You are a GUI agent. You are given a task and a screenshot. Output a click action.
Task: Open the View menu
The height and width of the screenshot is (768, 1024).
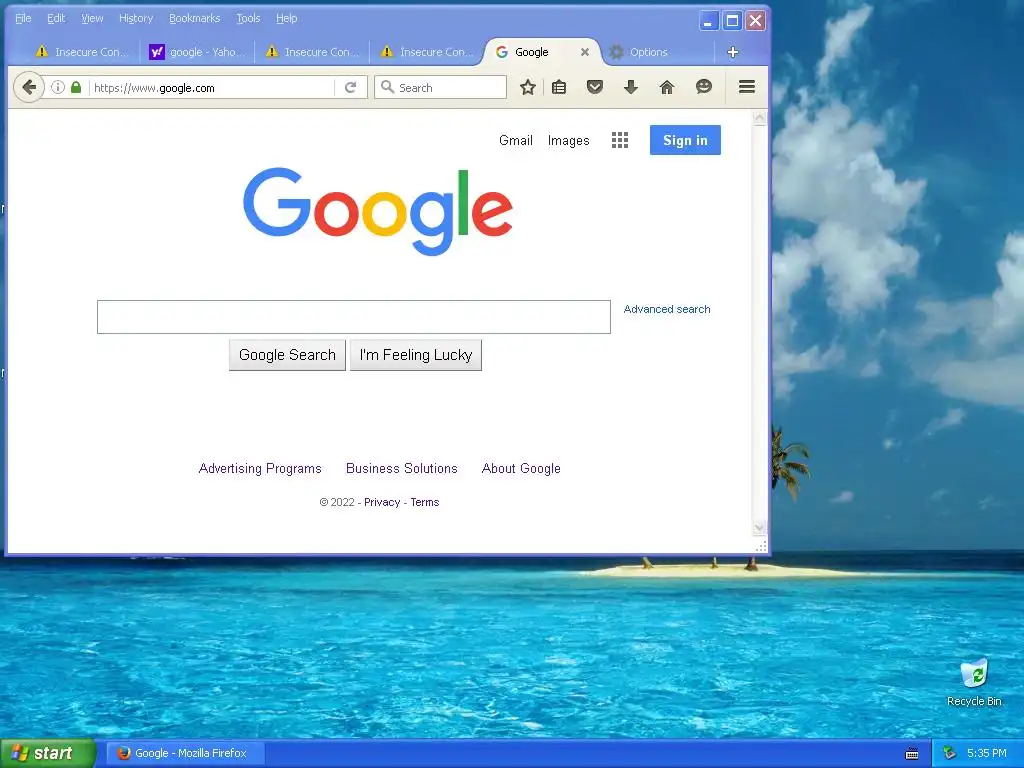92,18
